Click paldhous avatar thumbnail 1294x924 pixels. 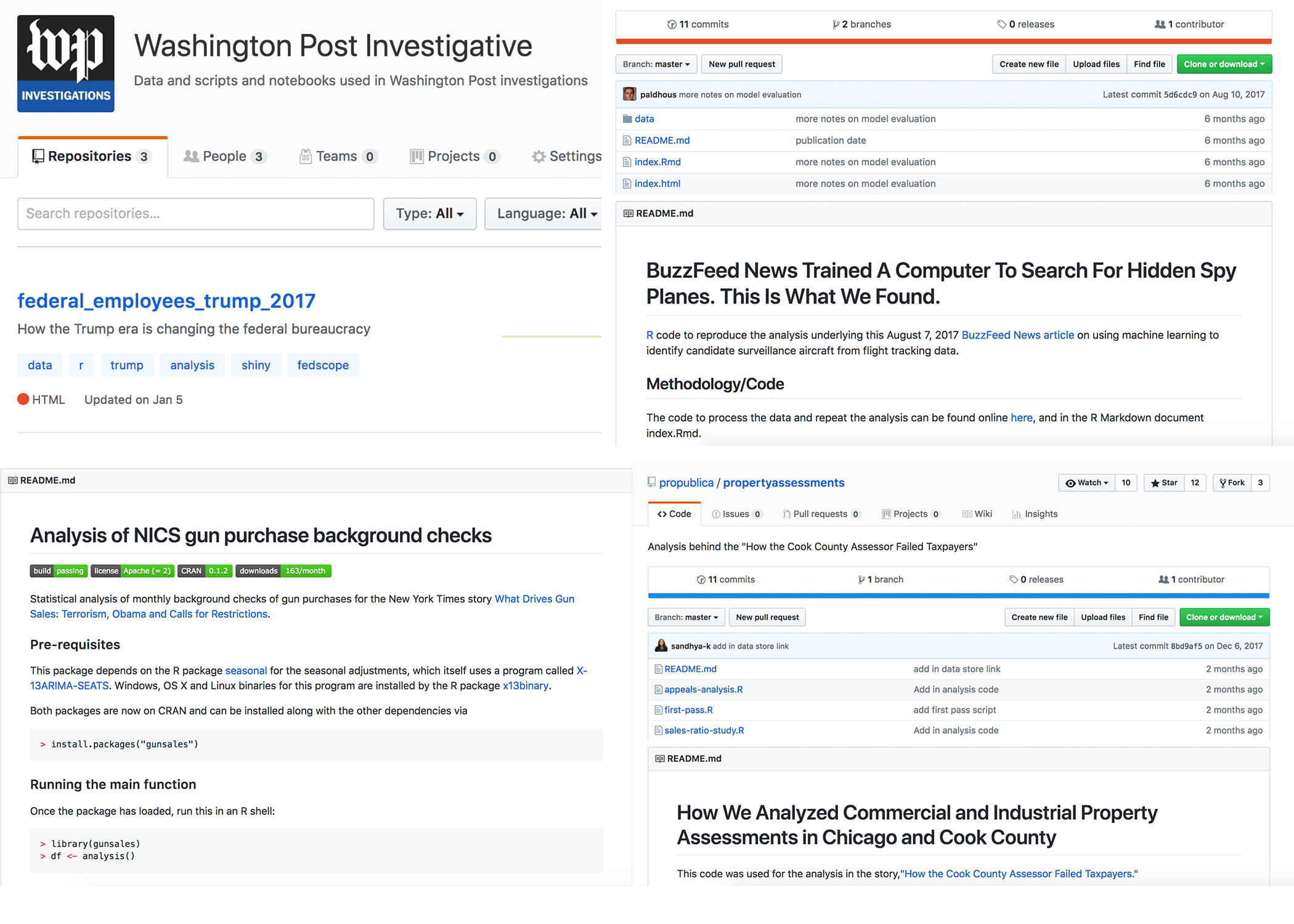tap(629, 94)
